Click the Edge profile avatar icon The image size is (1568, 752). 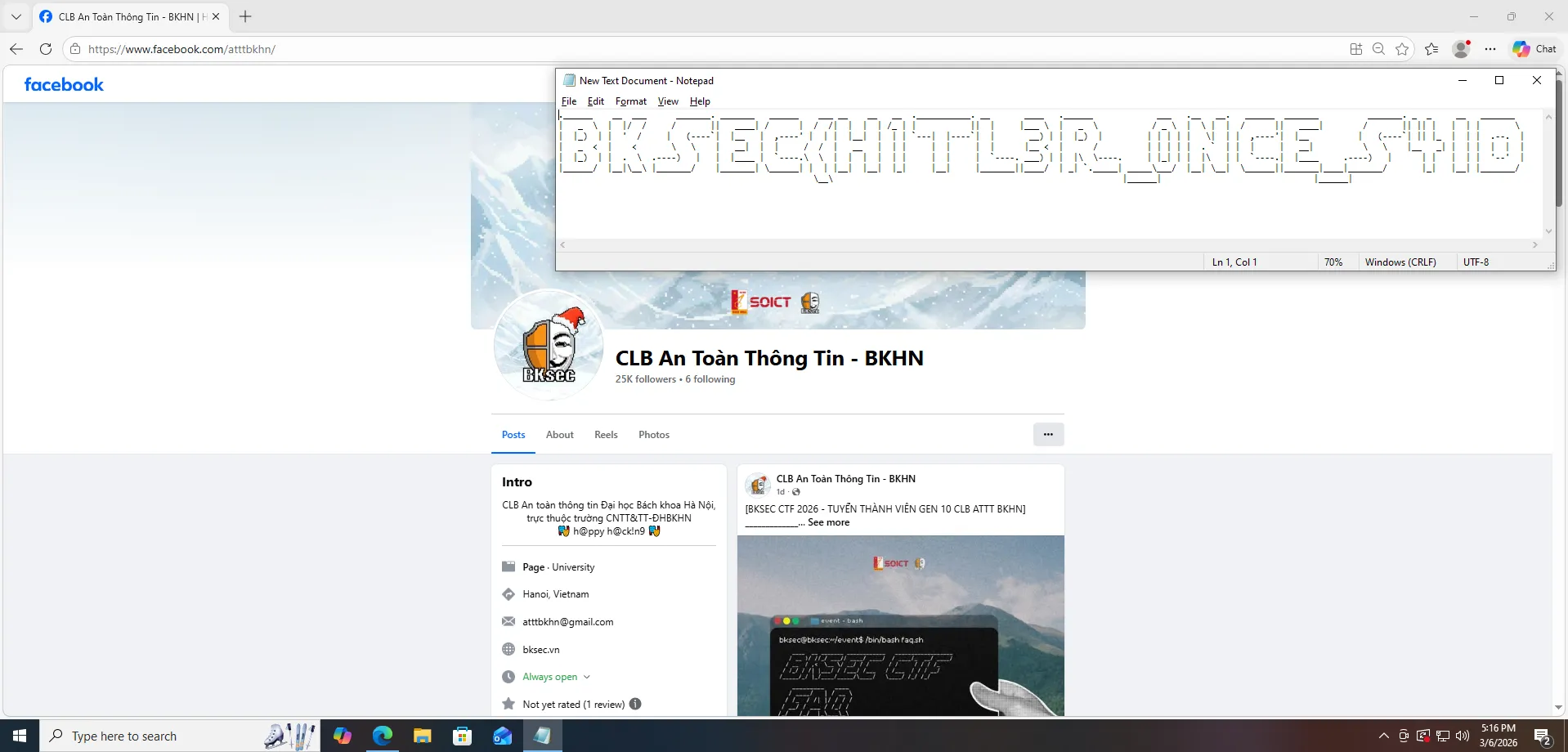[x=1462, y=49]
